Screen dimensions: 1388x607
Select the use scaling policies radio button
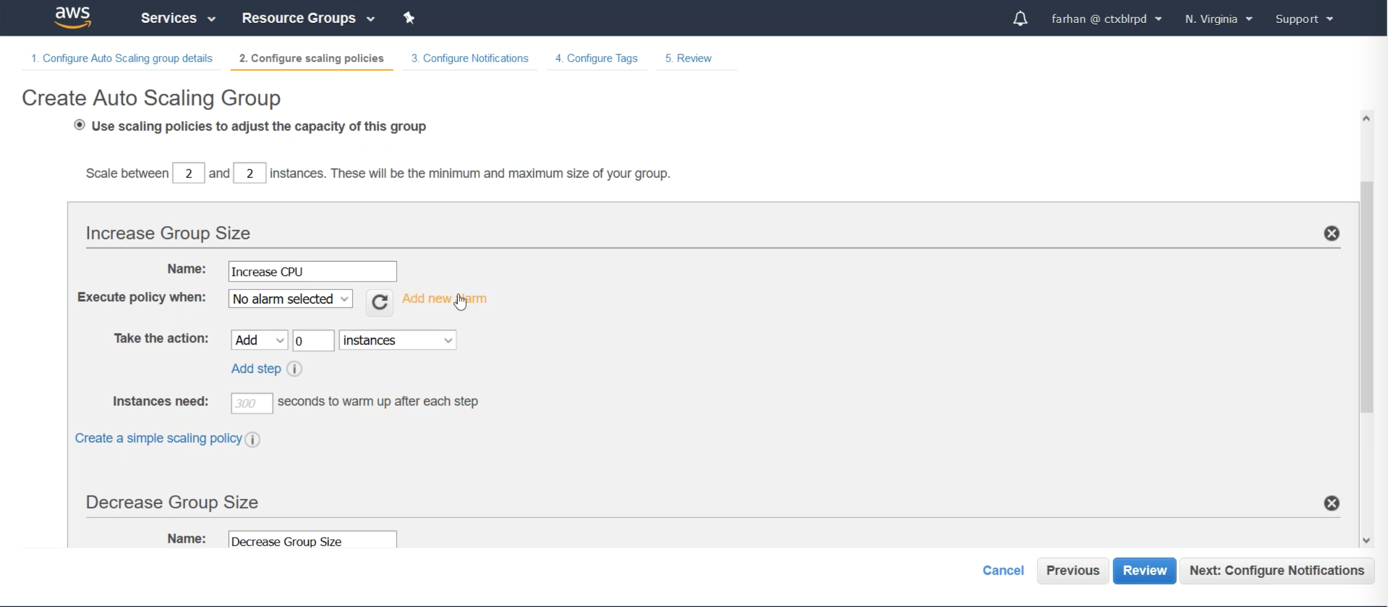click(x=79, y=125)
